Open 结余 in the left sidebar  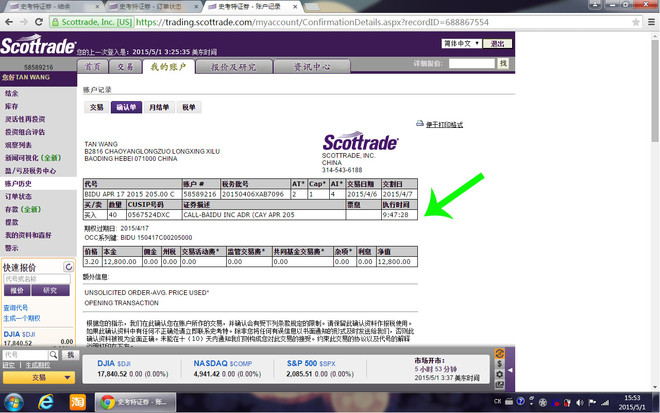coord(12,93)
